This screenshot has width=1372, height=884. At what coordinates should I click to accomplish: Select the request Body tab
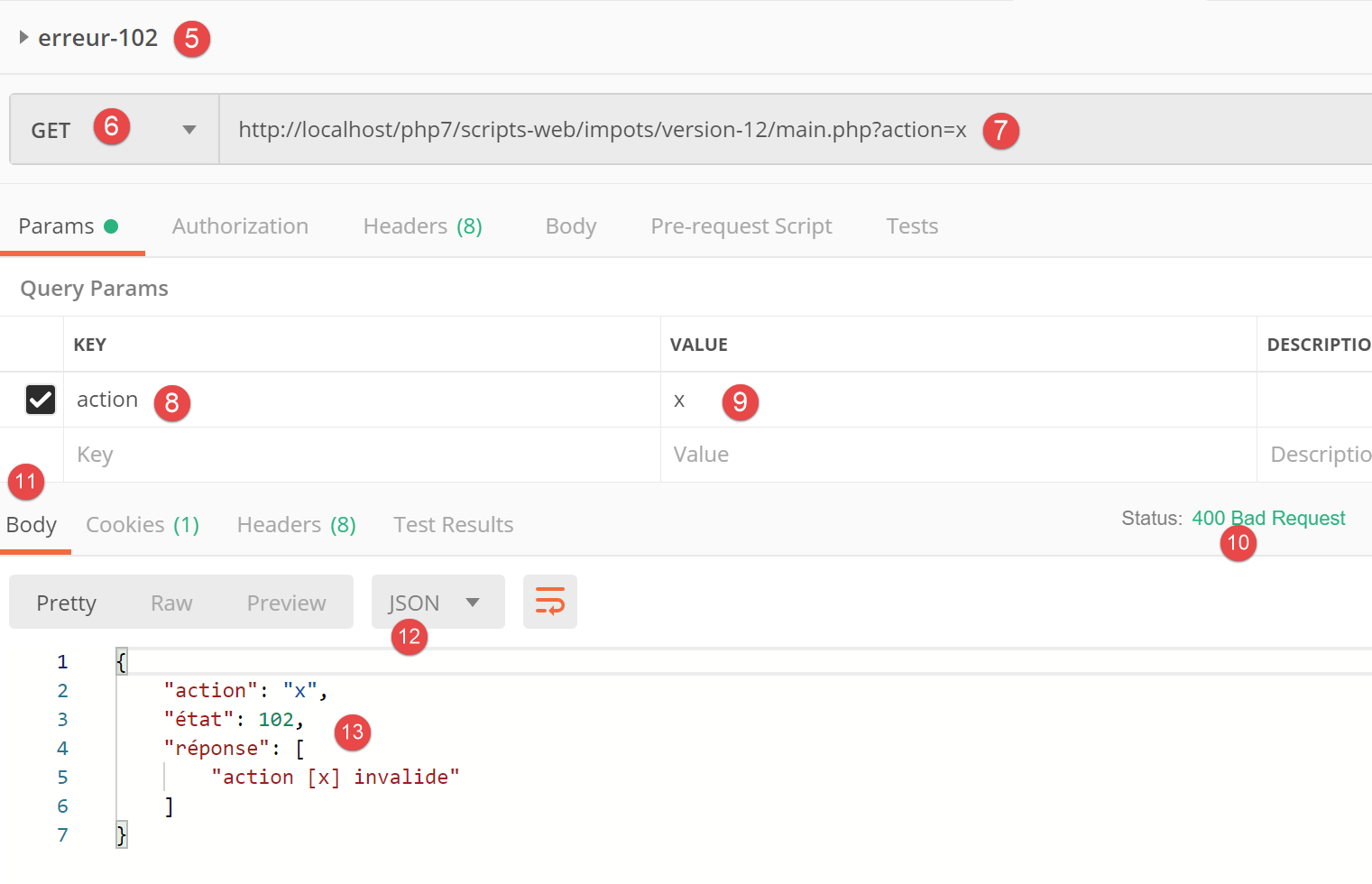point(570,226)
